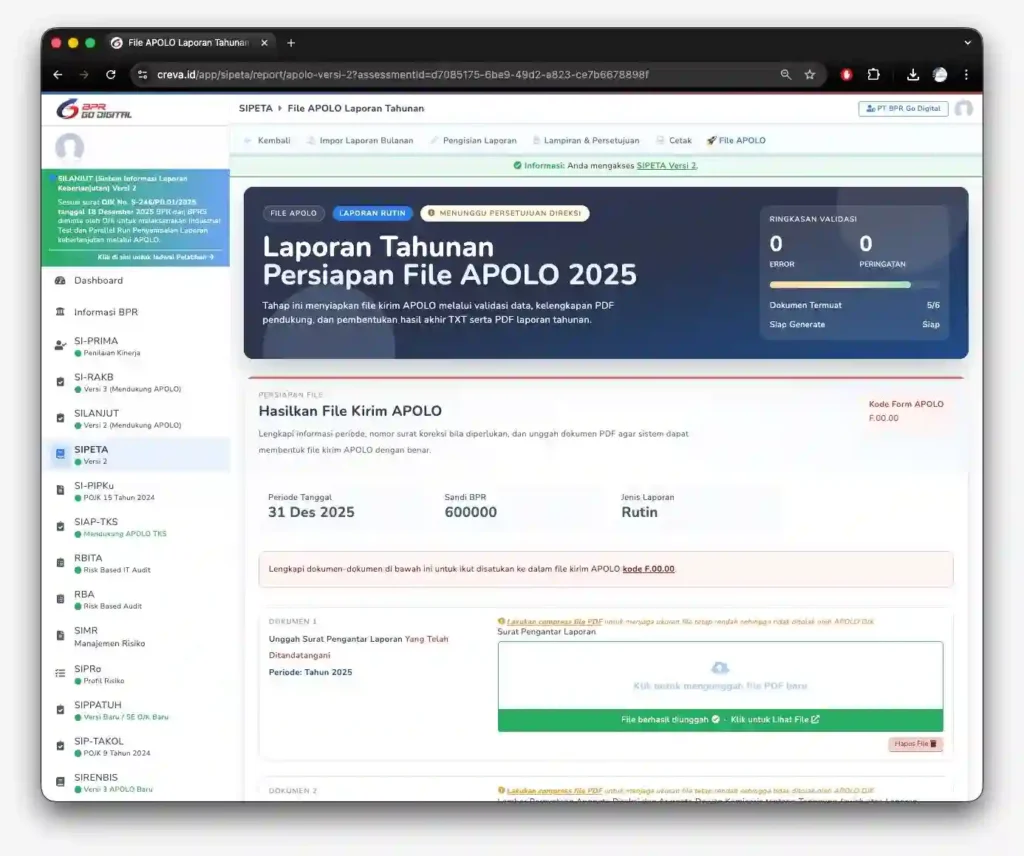This screenshot has height=856, width=1024.
Task: Expand the tab search chevron at top right
Action: (967, 43)
